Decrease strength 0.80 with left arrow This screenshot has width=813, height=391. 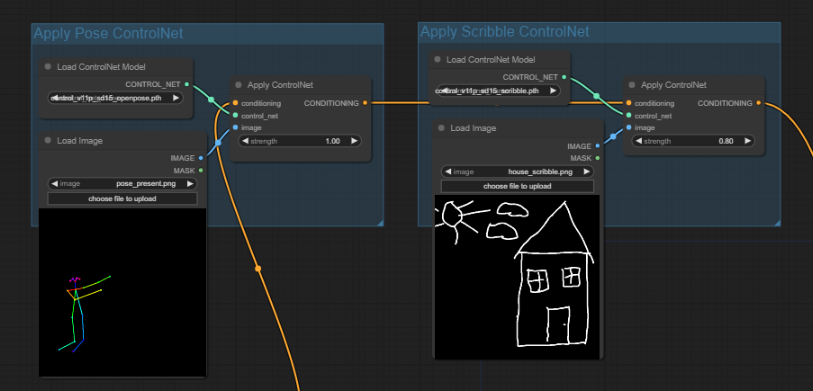pyautogui.click(x=638, y=141)
